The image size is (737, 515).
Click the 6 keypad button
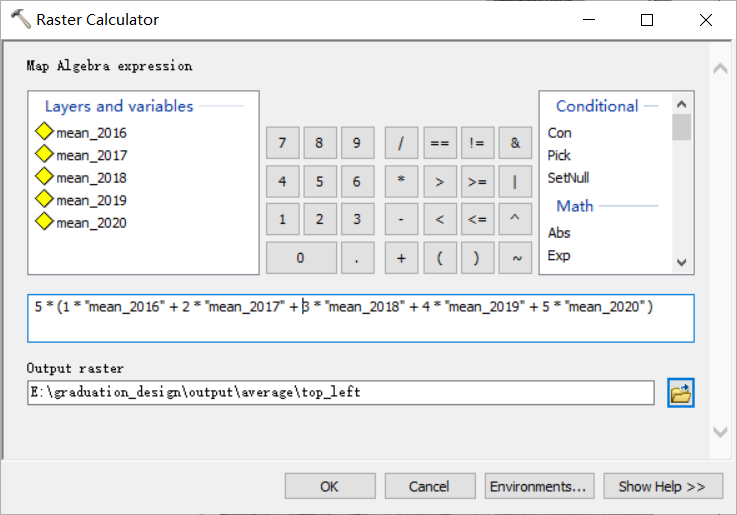tap(357, 181)
